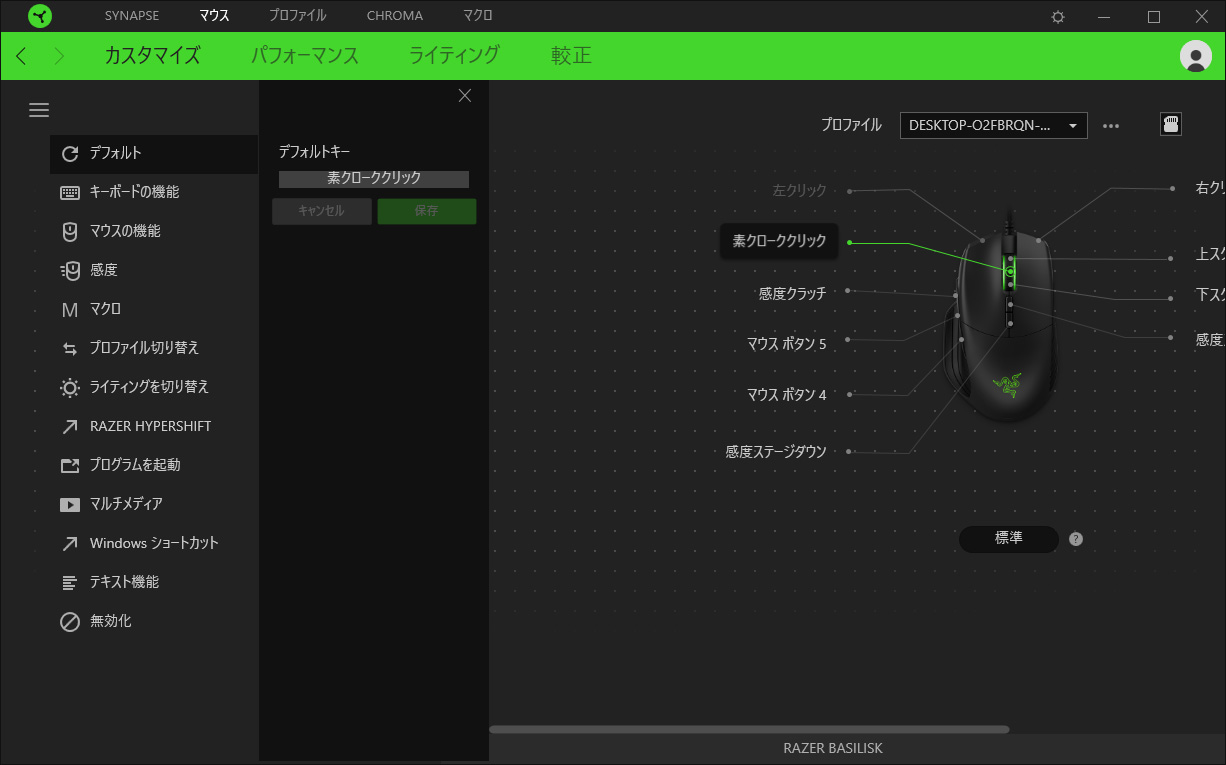The width and height of the screenshot is (1226, 765).
Task: Click the onboard memory storage icon
Action: click(1171, 124)
